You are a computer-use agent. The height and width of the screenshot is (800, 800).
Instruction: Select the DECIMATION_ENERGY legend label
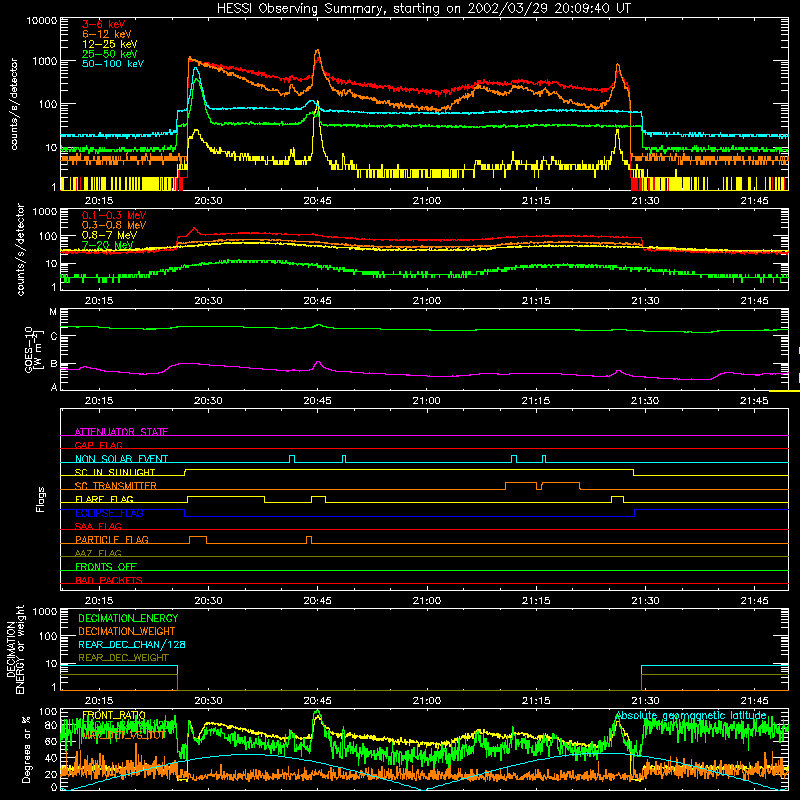tap(128, 618)
